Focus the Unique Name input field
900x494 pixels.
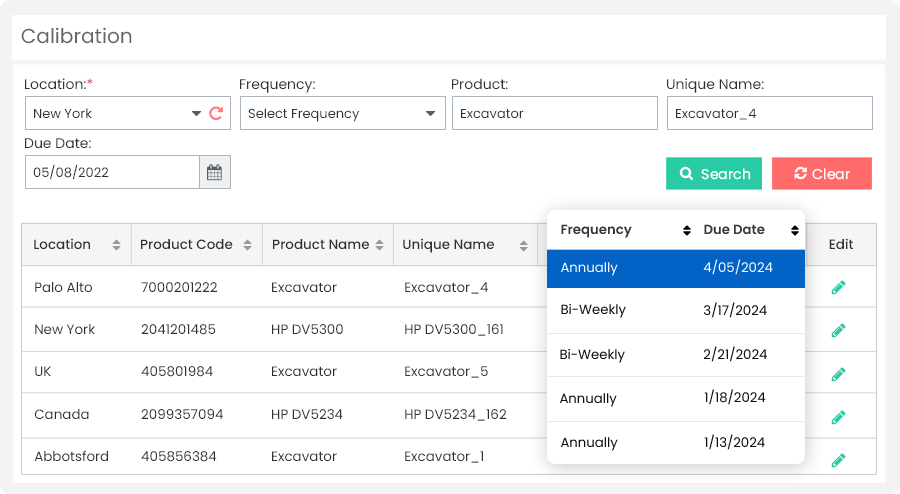click(769, 114)
